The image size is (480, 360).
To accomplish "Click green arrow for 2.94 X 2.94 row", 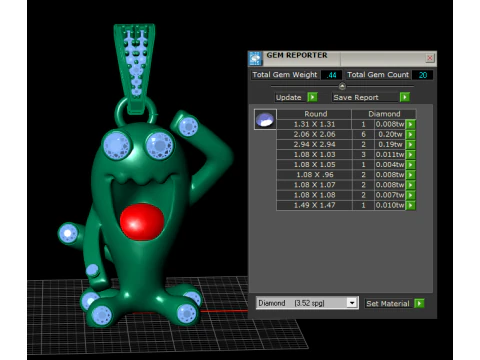I will [411, 145].
